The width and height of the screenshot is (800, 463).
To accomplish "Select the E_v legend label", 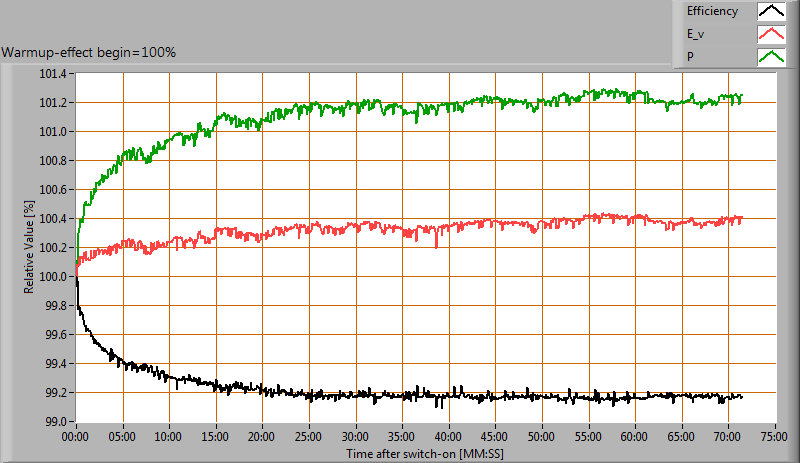I will [697, 34].
